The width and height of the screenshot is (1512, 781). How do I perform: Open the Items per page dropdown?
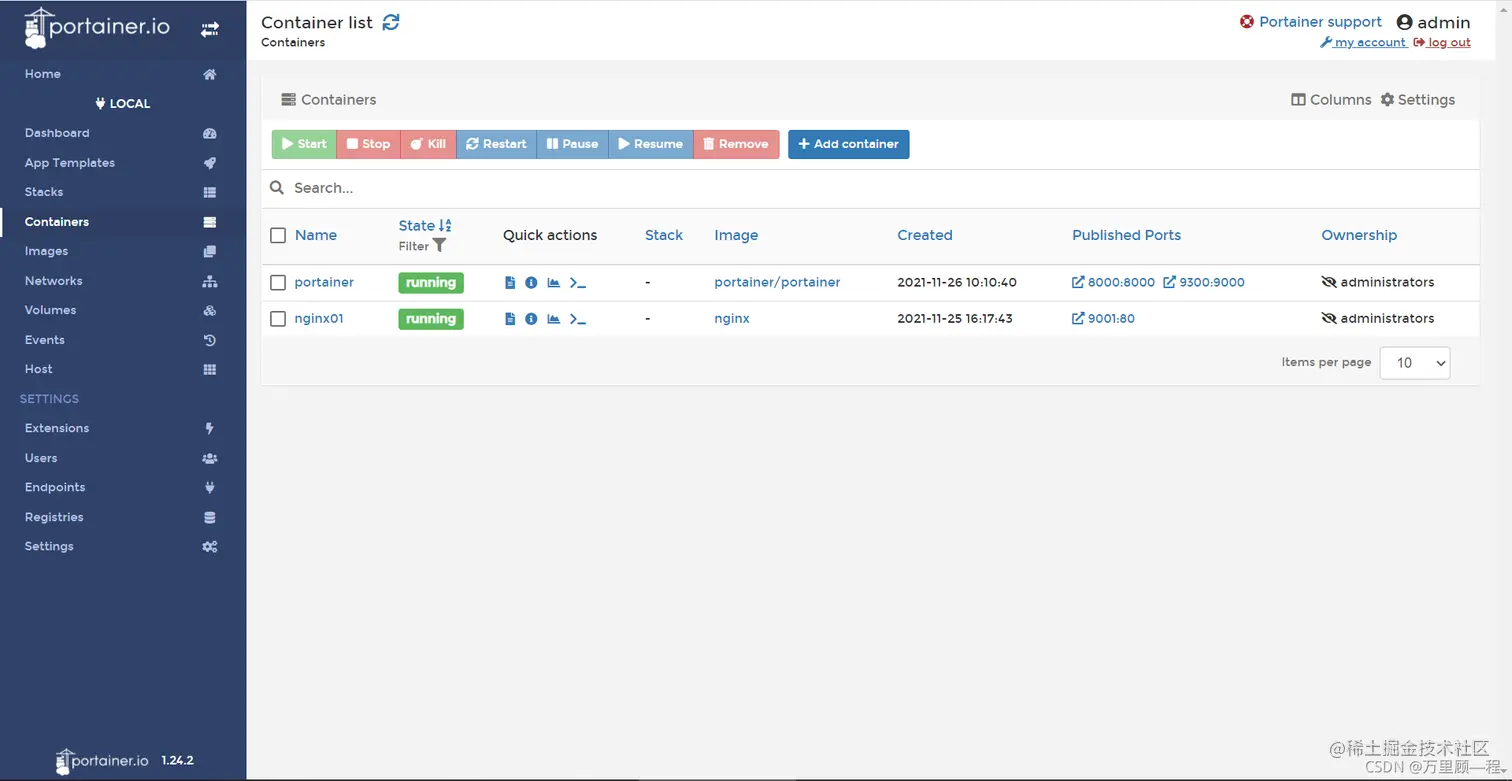point(1415,363)
